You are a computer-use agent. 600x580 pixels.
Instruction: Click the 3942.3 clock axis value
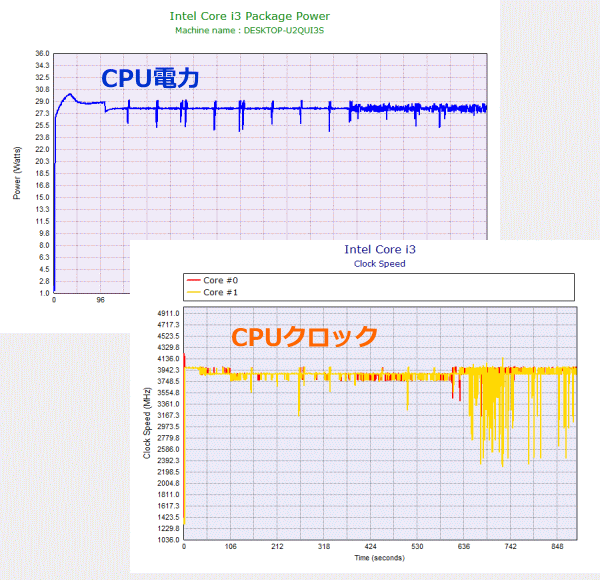pos(168,370)
